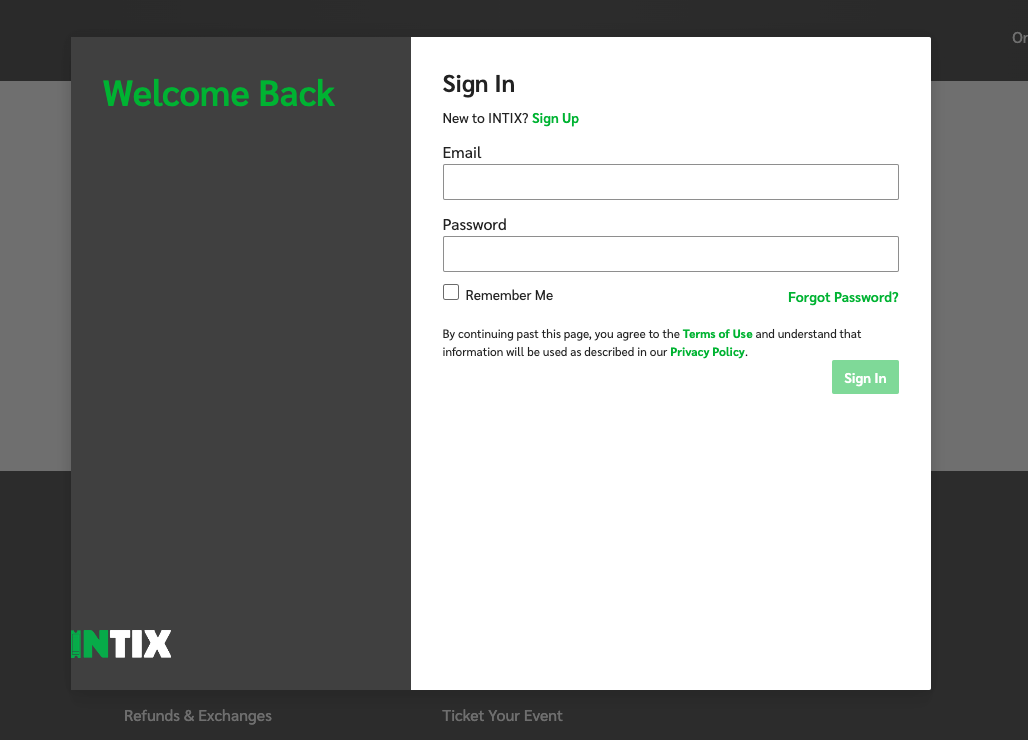
Task: Open Ticket Your Event footer link
Action: (502, 716)
